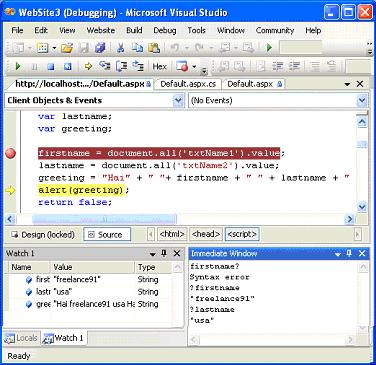Open the Debug menu
This screenshot has width=376, height=365.
165,30
